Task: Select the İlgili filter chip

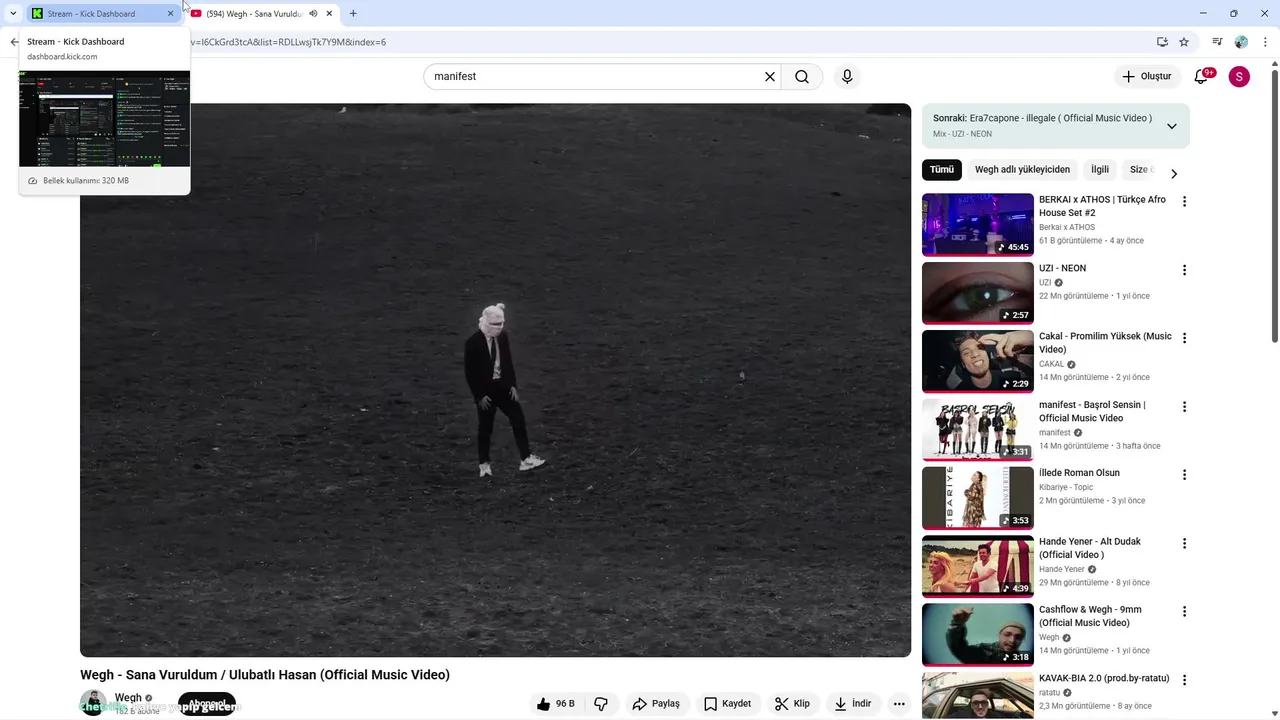Action: coord(1100,170)
